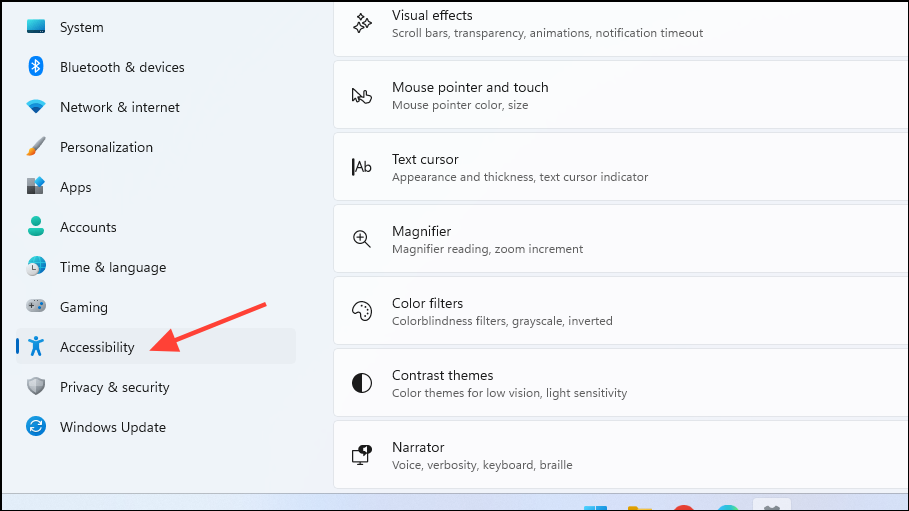Click the Time & language globe-clock icon
This screenshot has width=909, height=511.
tap(36, 266)
